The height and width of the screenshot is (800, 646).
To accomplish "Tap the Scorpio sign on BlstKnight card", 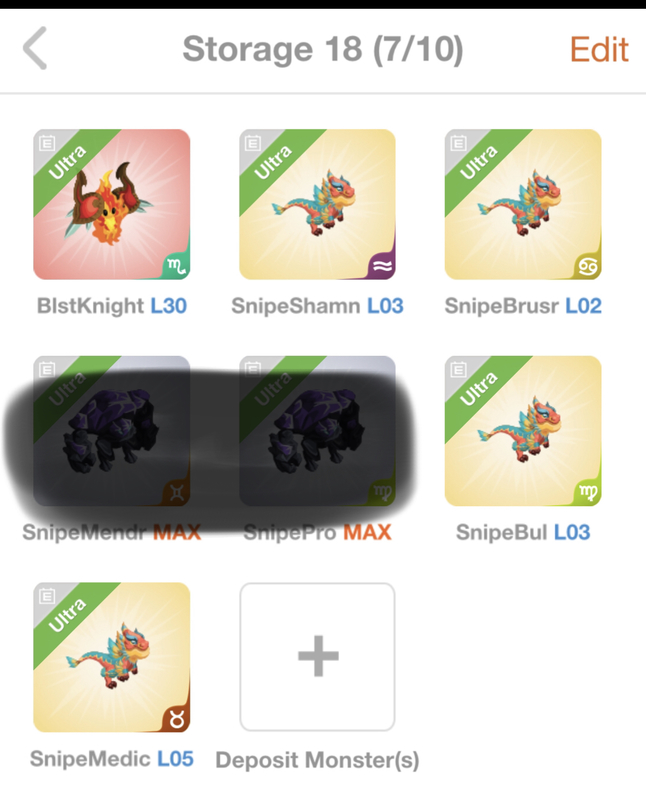I will coord(177,265).
